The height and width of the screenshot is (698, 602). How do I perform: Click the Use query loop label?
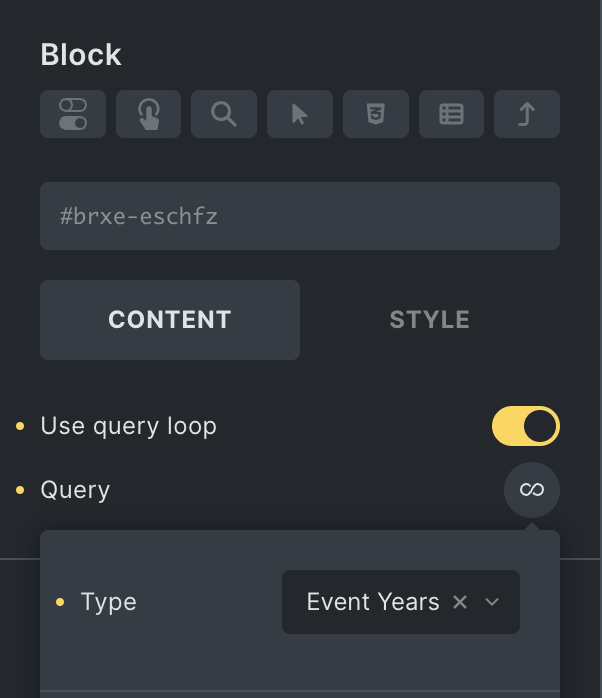(x=128, y=426)
